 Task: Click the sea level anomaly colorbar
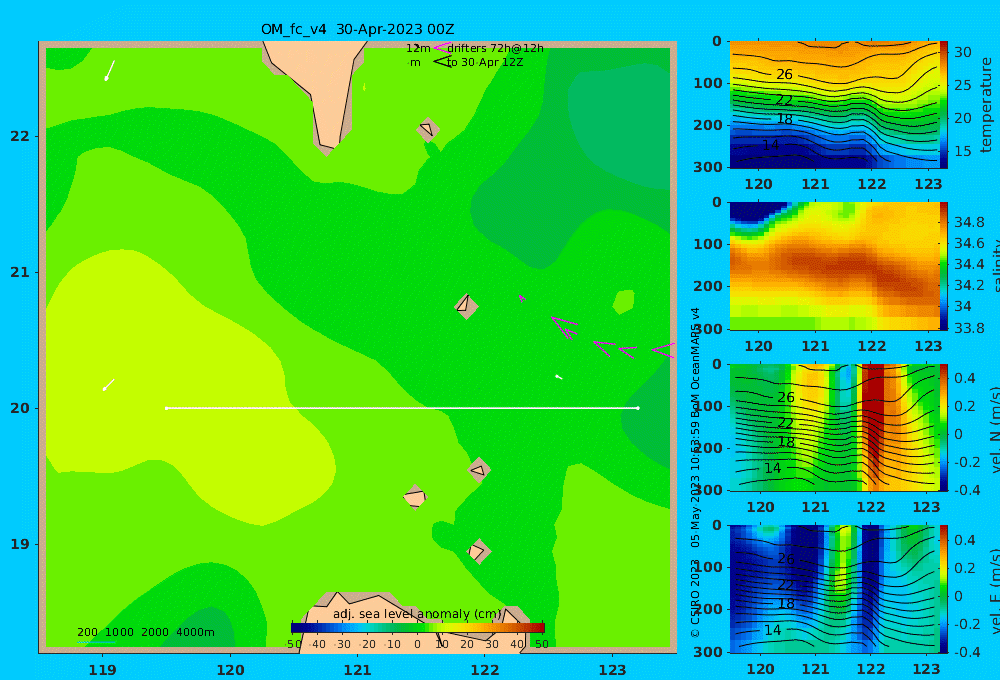click(x=418, y=628)
